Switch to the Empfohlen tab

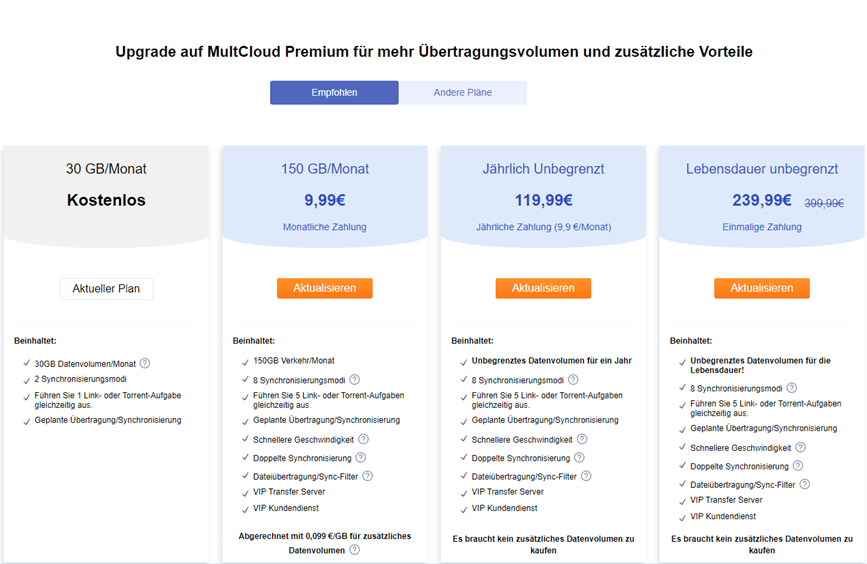click(334, 93)
